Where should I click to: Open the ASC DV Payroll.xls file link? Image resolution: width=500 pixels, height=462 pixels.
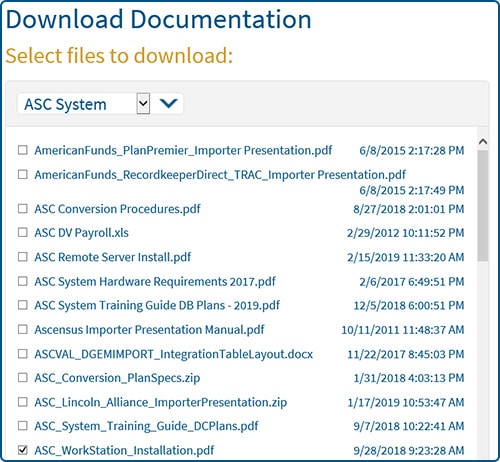click(x=81, y=233)
